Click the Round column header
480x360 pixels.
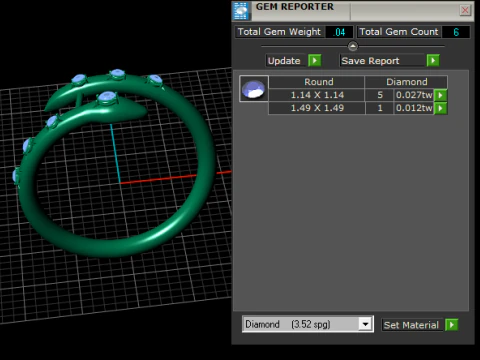click(318, 82)
